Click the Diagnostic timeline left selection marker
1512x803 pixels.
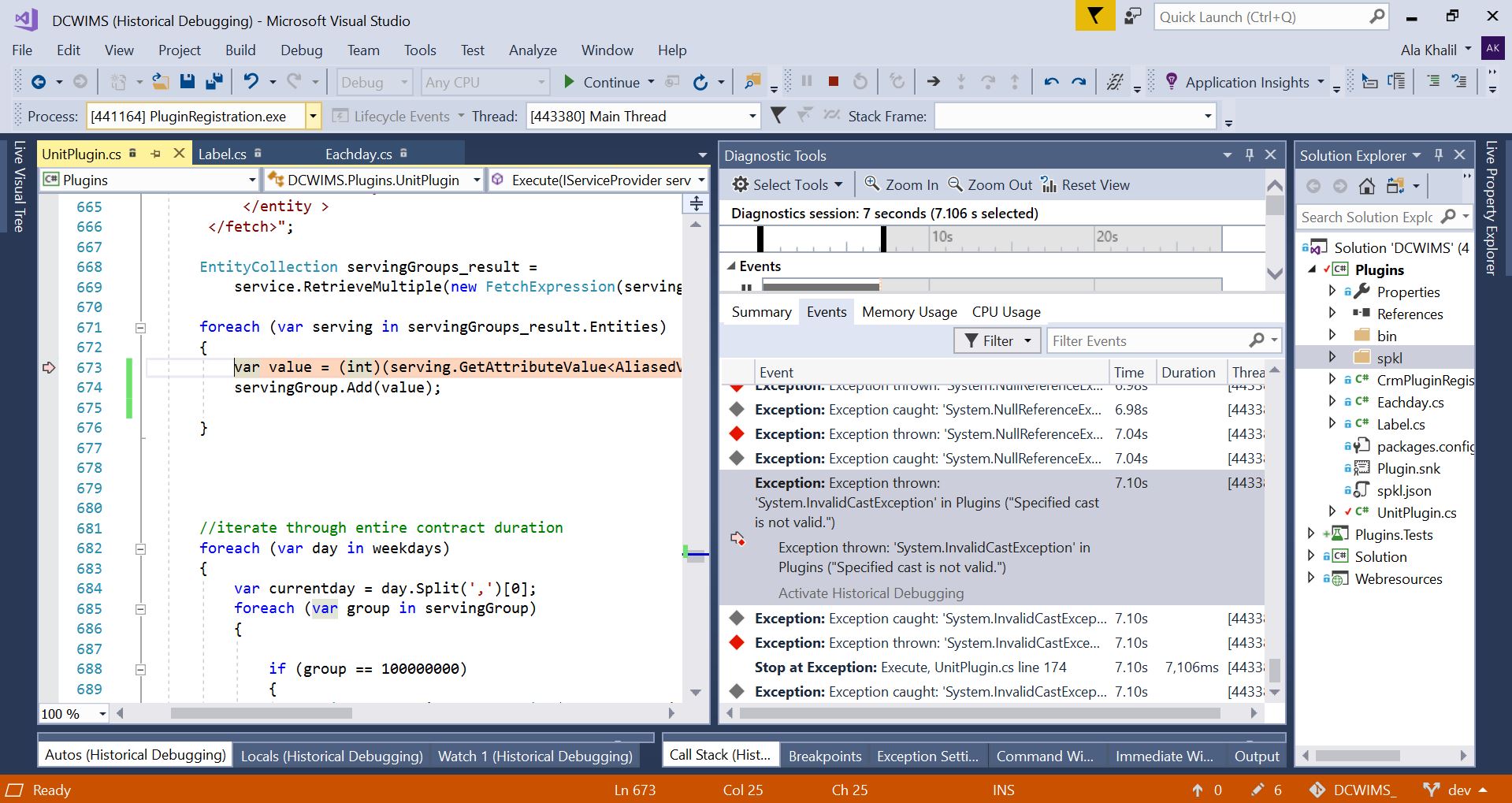[760, 239]
